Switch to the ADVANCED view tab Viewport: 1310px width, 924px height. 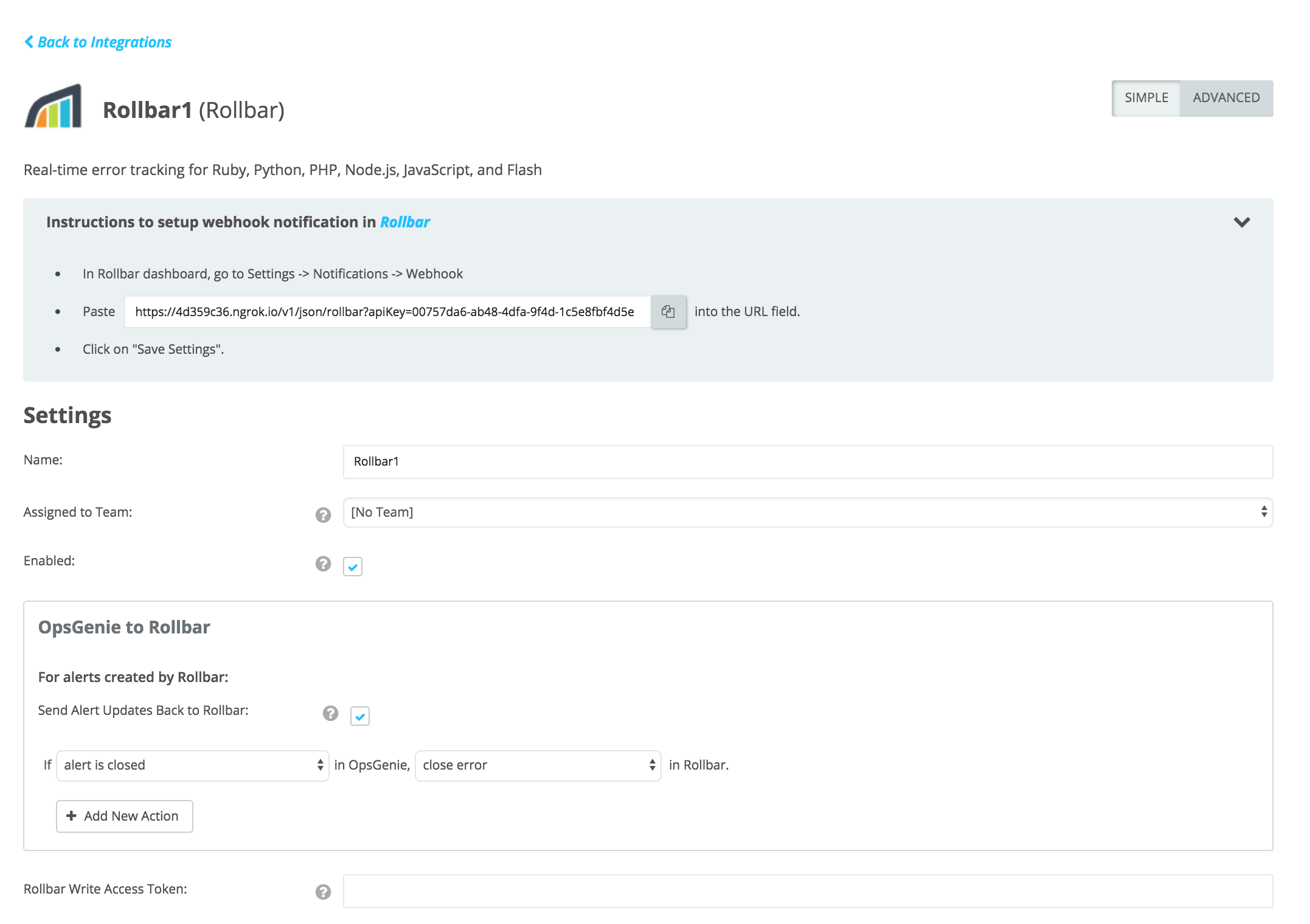pyautogui.click(x=1225, y=98)
